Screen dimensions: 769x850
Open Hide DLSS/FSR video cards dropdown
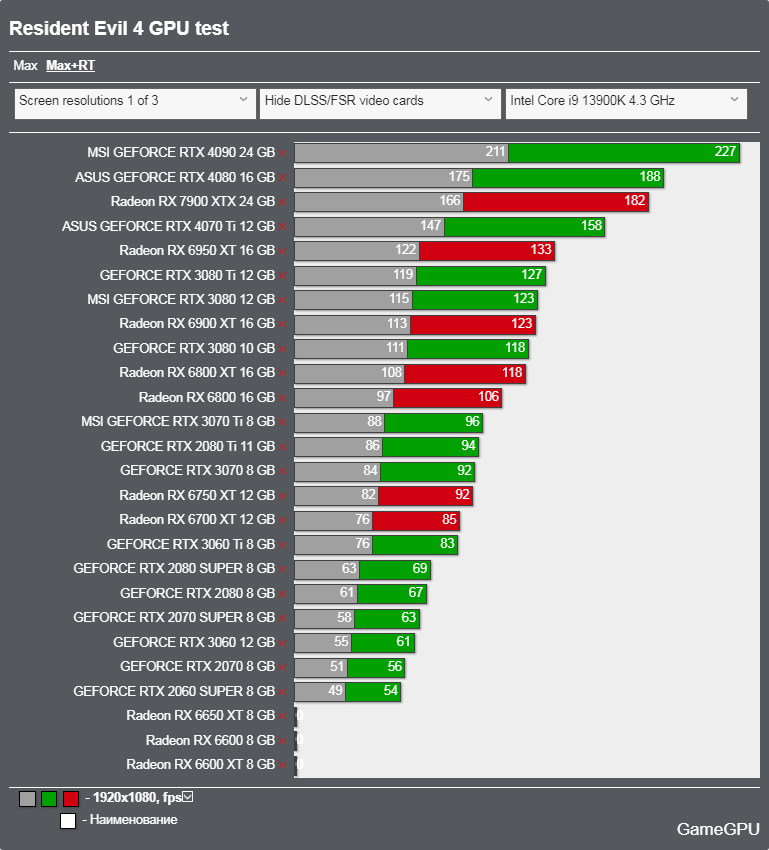(x=380, y=104)
